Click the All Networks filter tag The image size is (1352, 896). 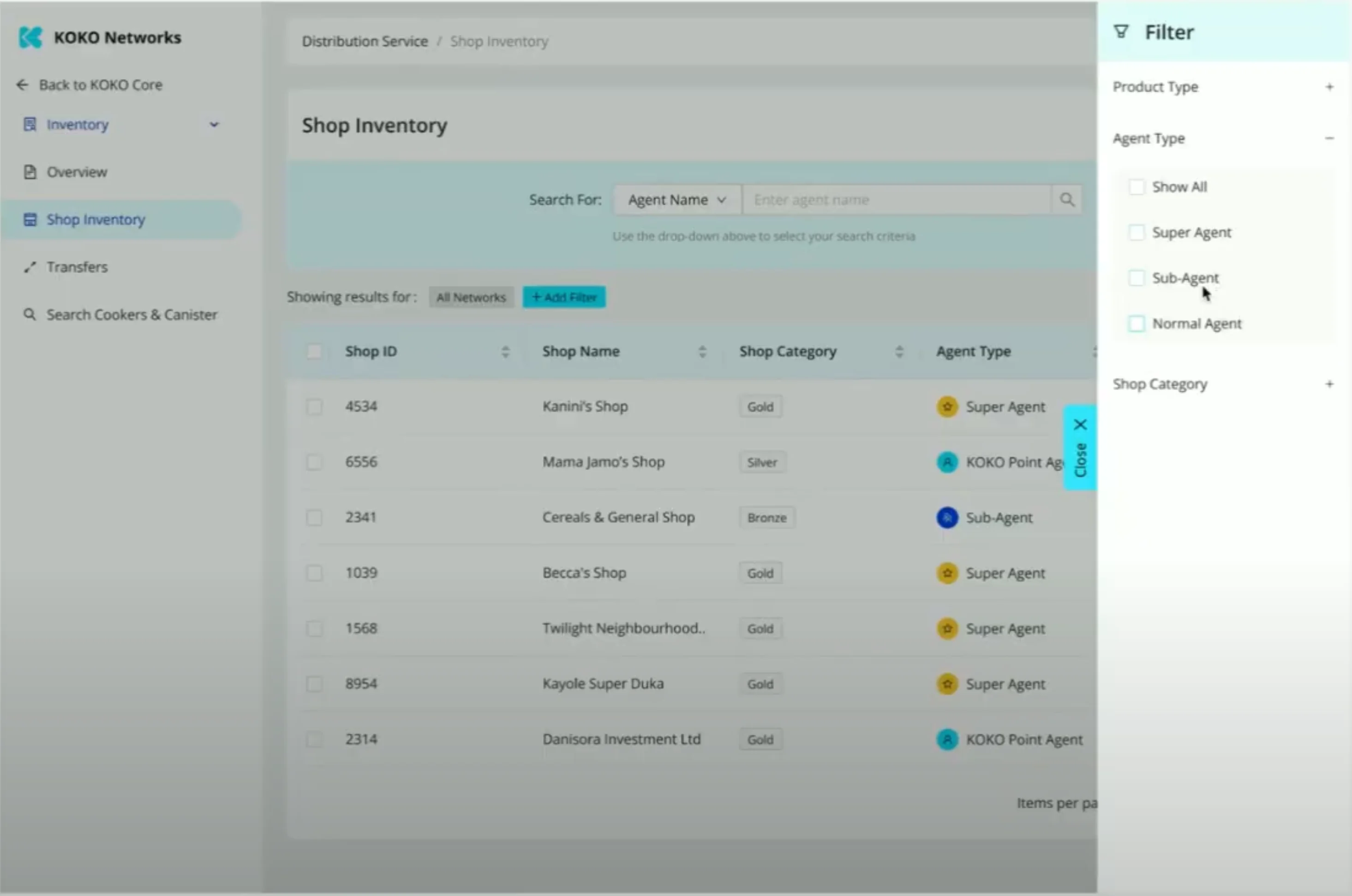click(471, 297)
